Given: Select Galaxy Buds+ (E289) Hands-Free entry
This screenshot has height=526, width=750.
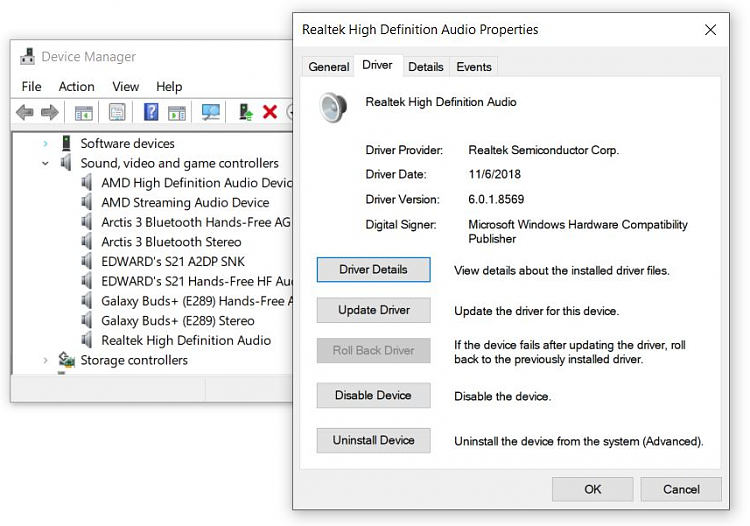Looking at the screenshot, I should (x=197, y=301).
